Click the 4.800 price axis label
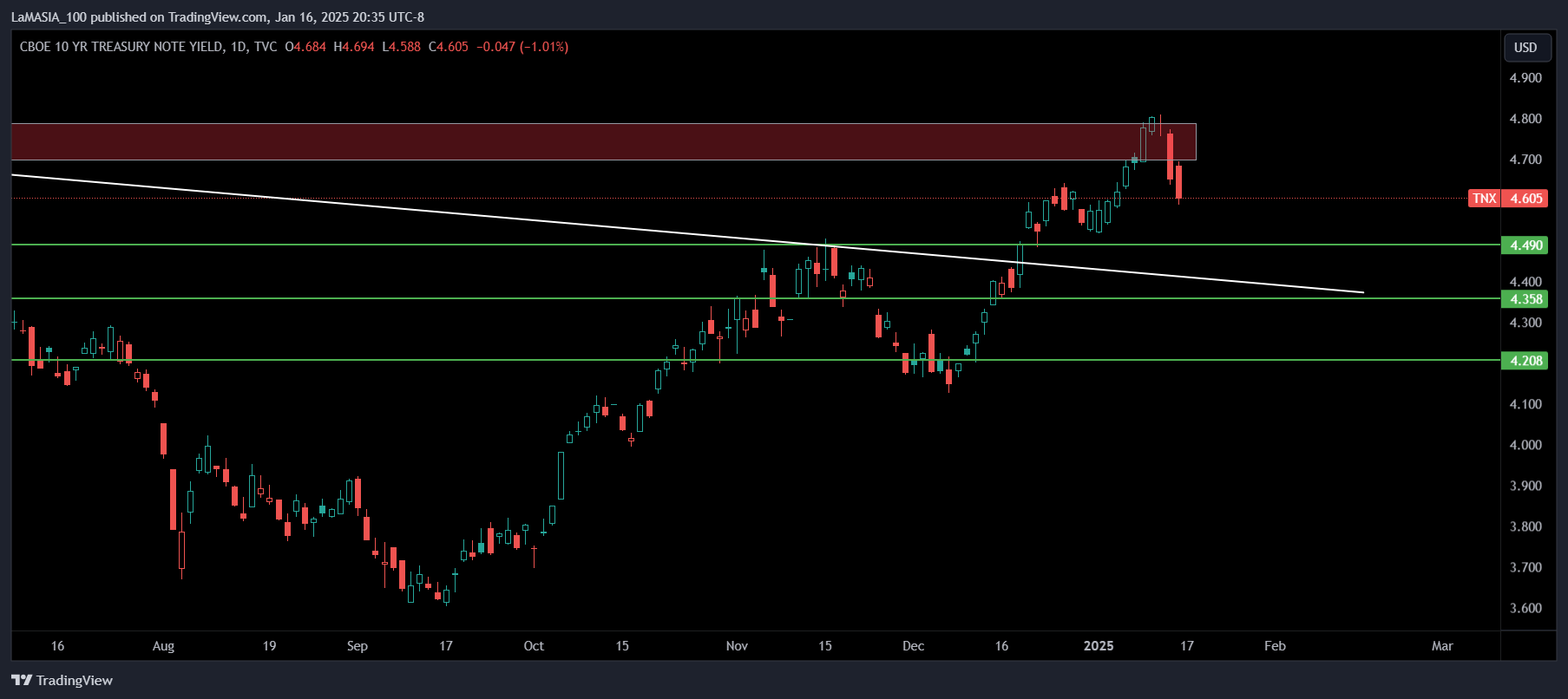This screenshot has width=1568, height=699. [1525, 119]
